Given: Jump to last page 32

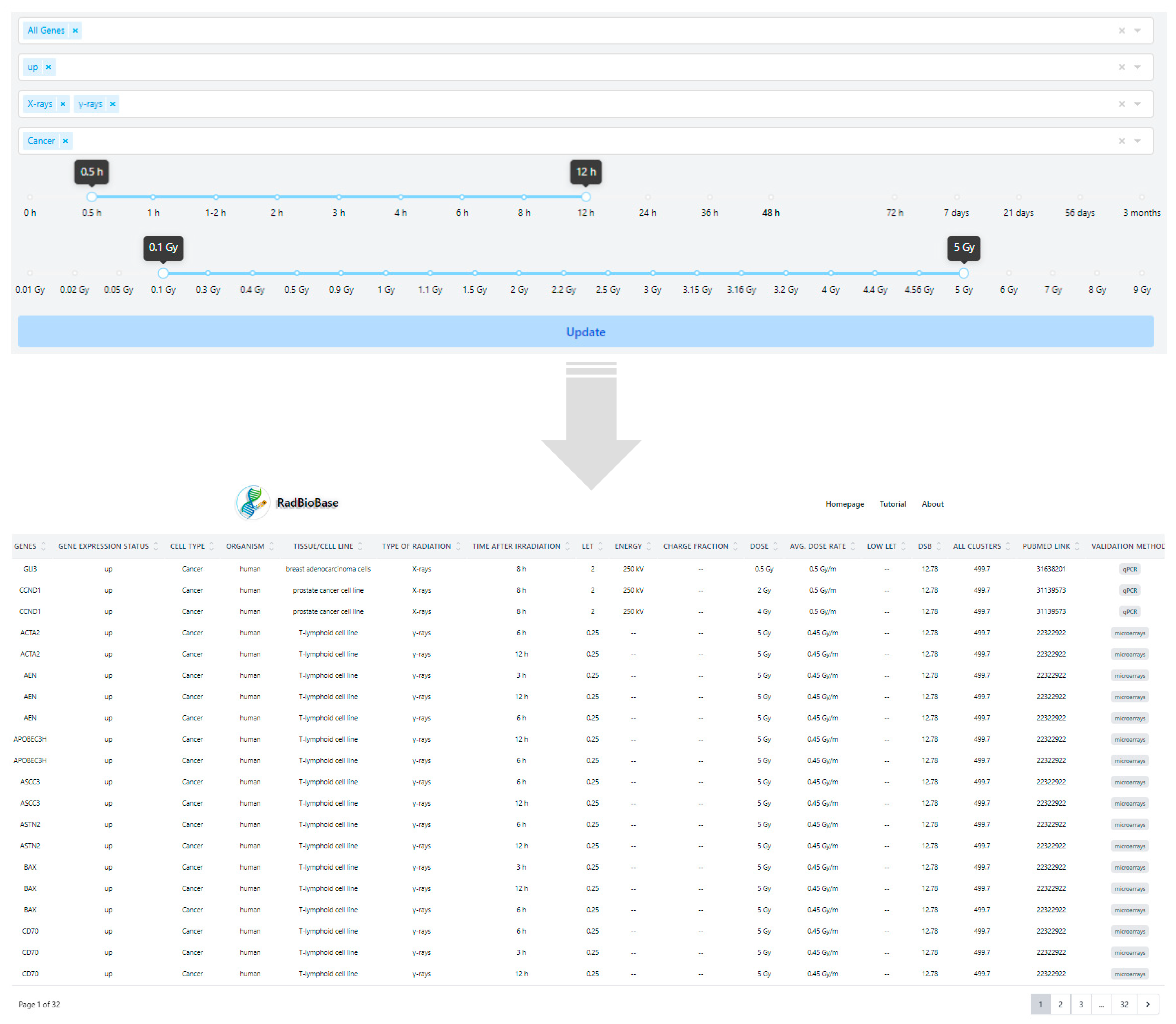Looking at the screenshot, I should (x=1124, y=1004).
